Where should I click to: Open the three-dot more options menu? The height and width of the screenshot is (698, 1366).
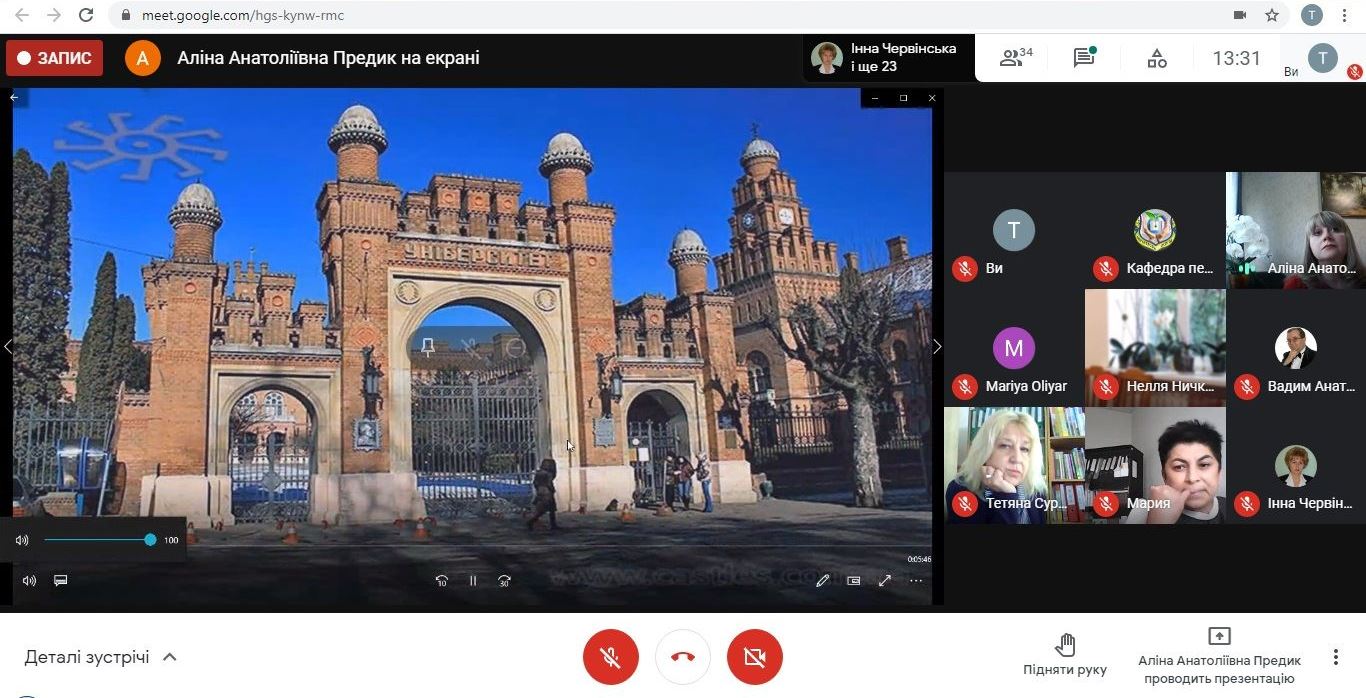1335,657
